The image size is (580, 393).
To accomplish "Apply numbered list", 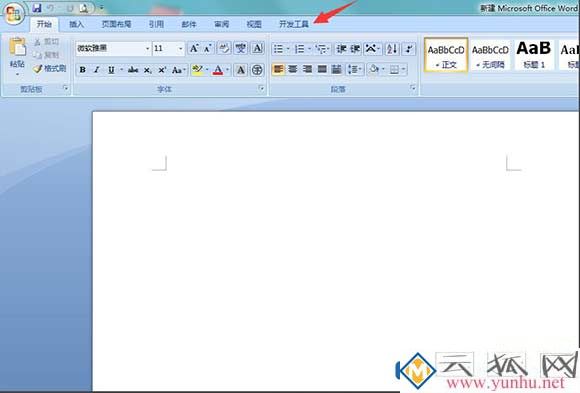I will [x=300, y=49].
